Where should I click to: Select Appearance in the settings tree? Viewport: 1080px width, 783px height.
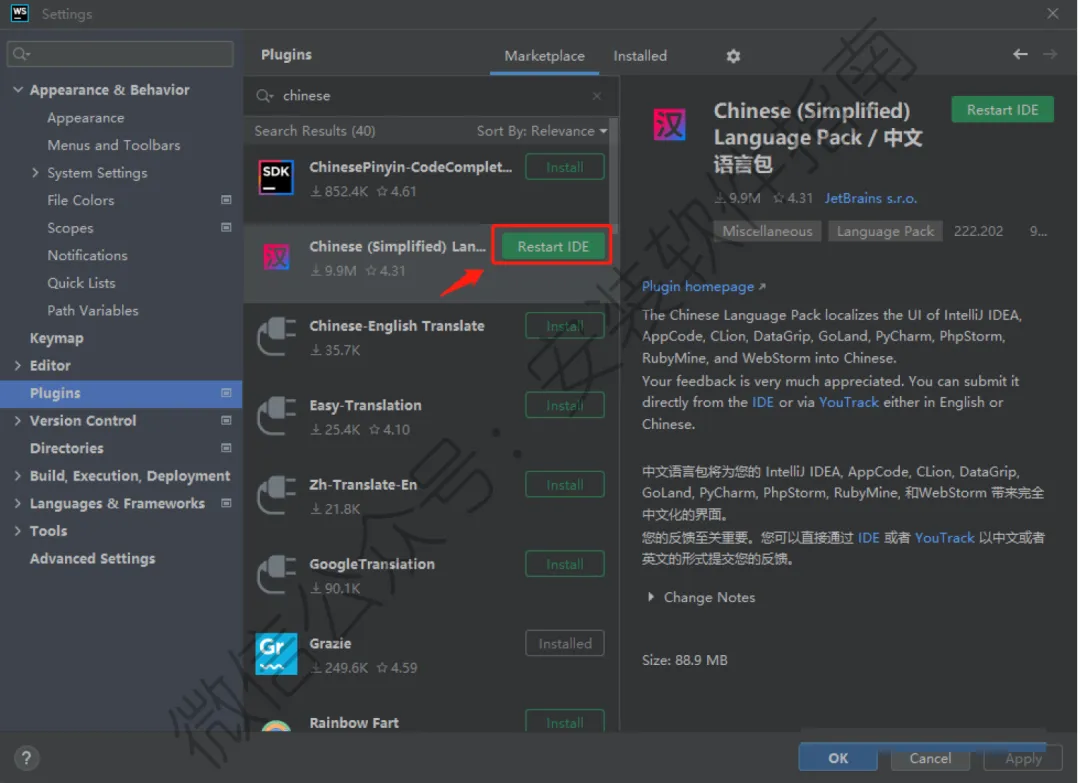[x=85, y=118]
